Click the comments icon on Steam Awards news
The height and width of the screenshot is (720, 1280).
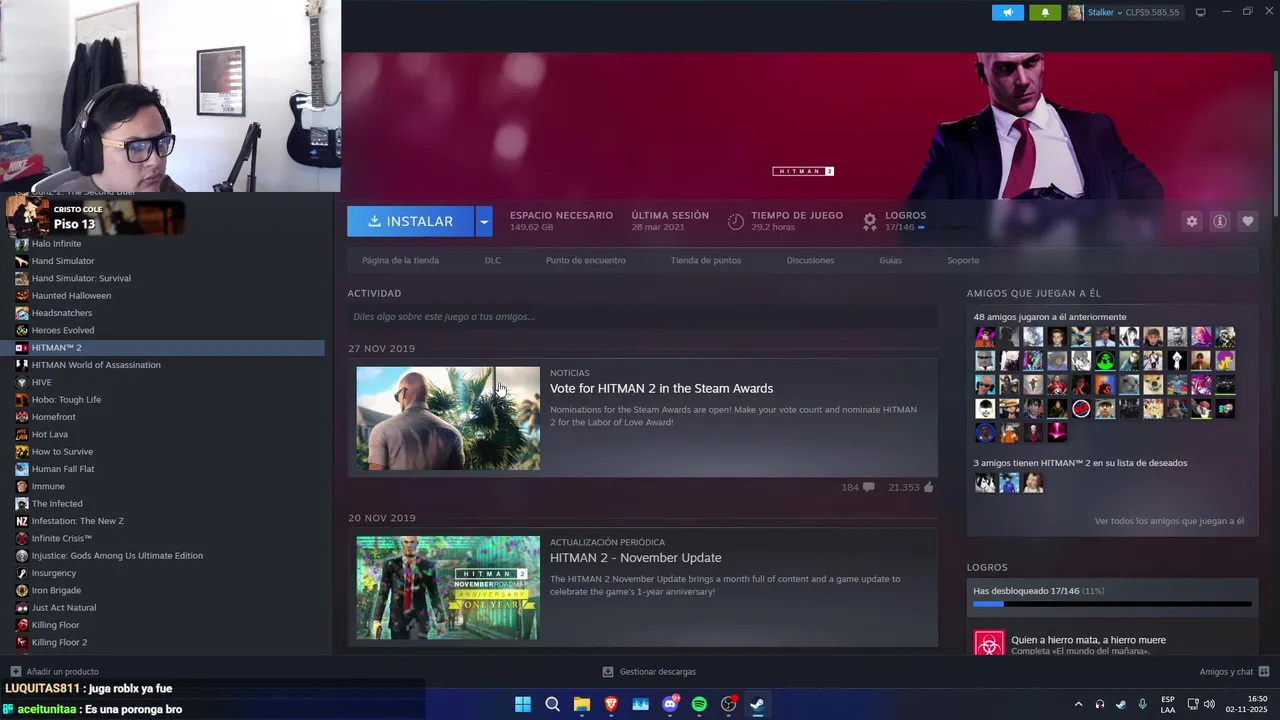tap(868, 487)
